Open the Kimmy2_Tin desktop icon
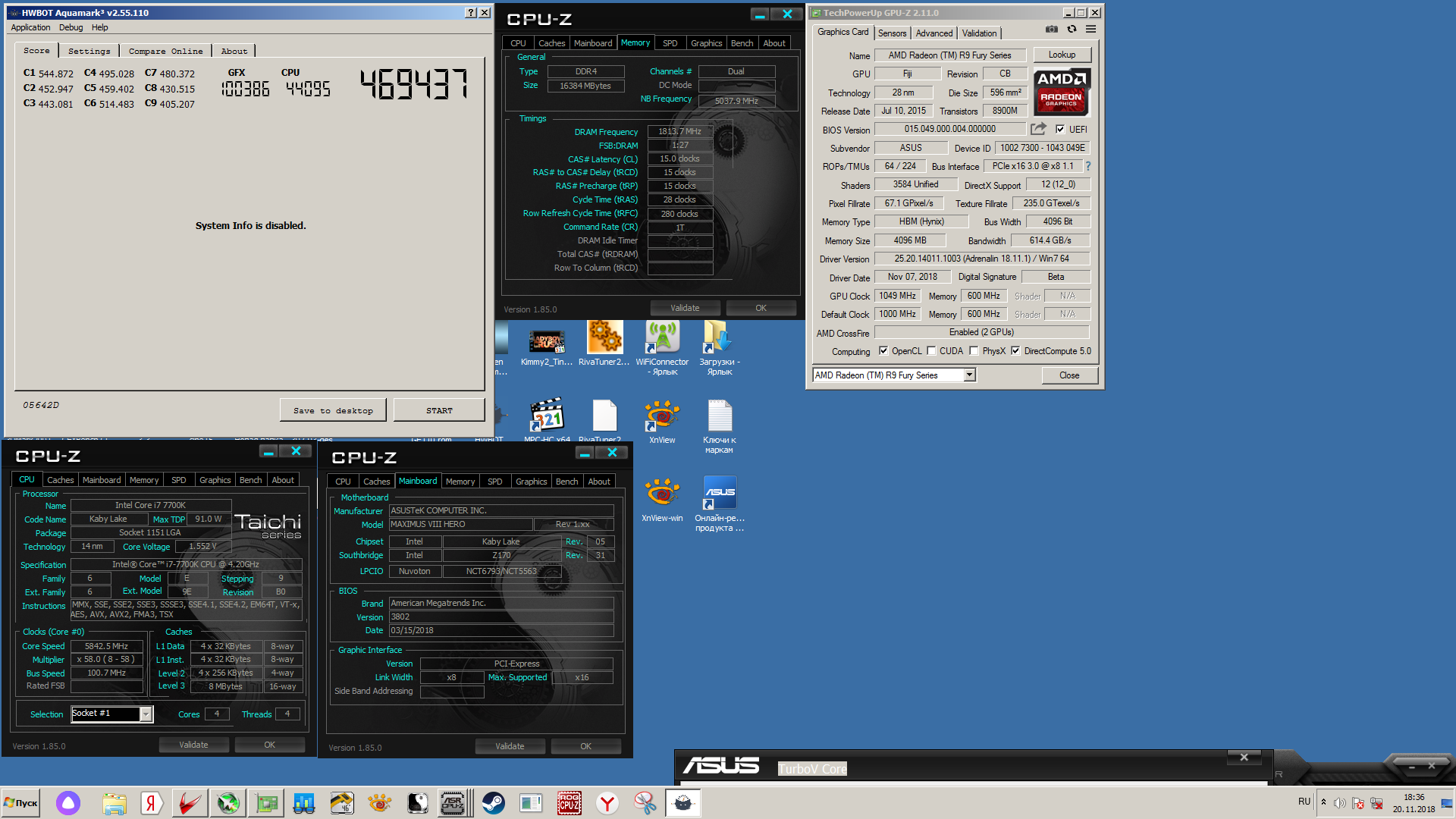The image size is (1456, 819). (x=547, y=344)
